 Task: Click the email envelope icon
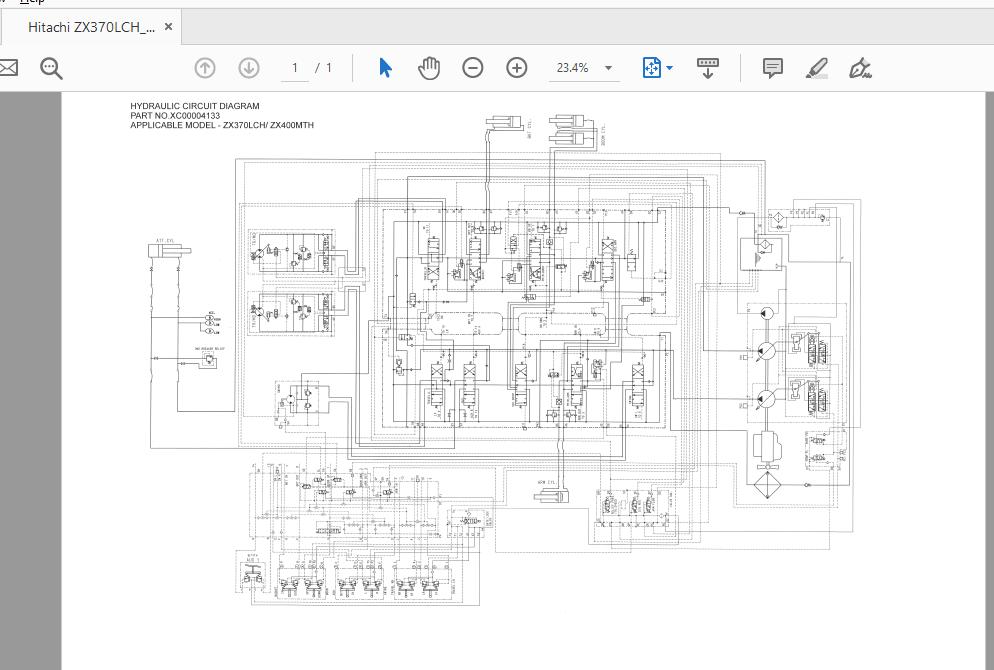(x=8, y=68)
